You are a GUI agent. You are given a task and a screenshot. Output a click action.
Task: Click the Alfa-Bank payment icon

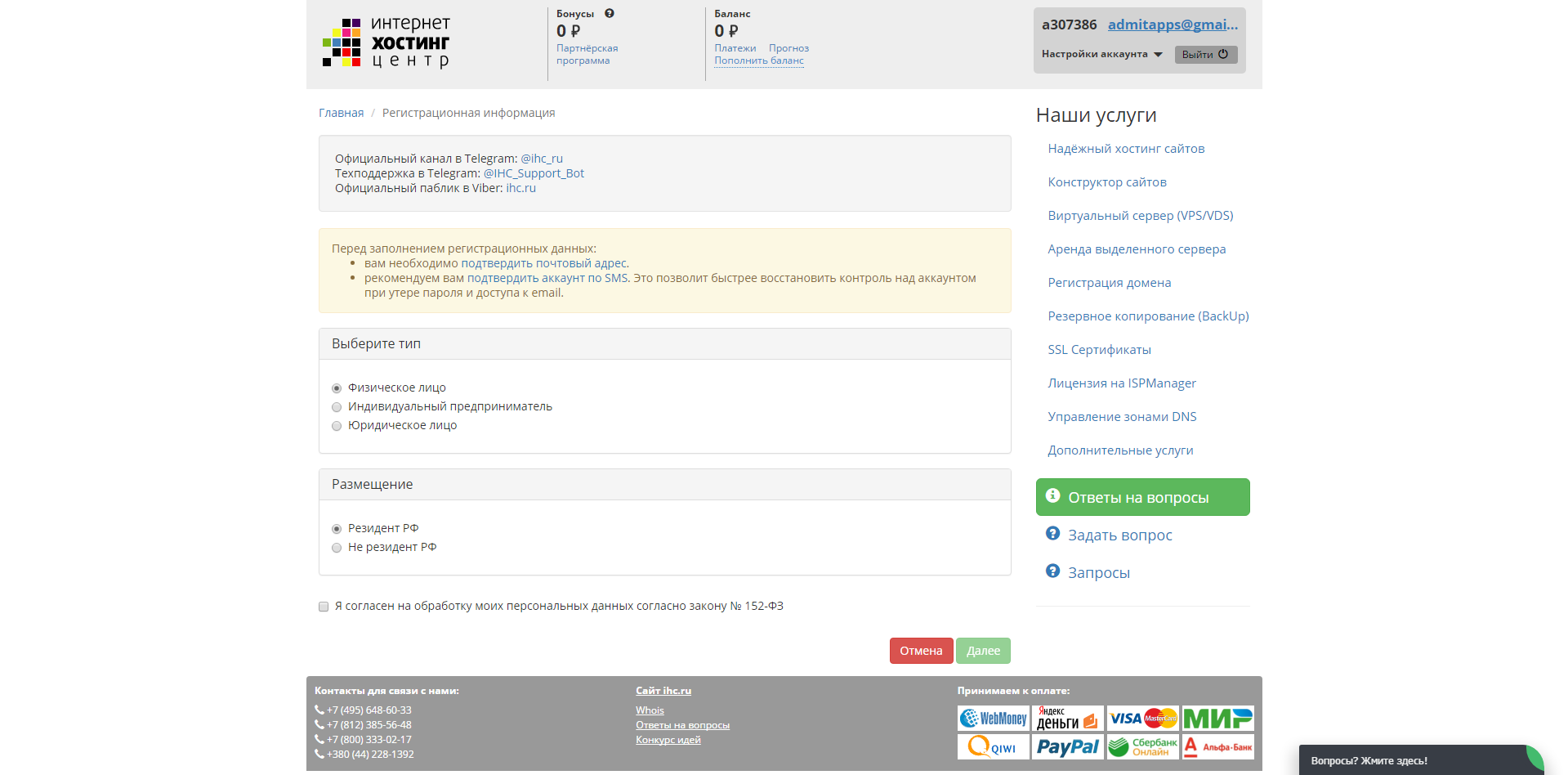pyautogui.click(x=1217, y=747)
